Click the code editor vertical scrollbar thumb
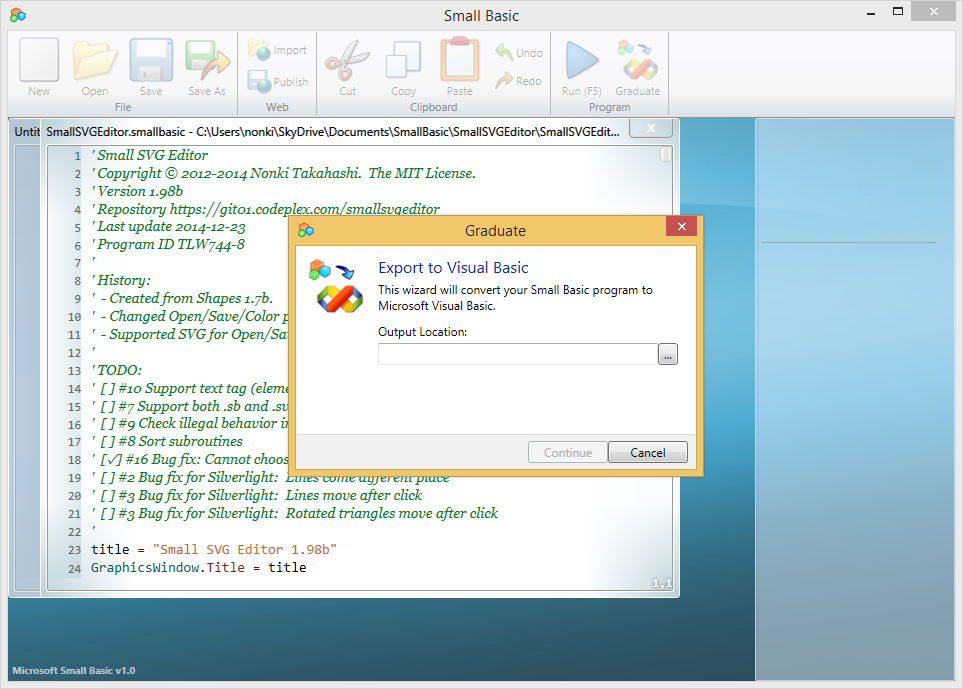The image size is (963, 689). tap(666, 154)
